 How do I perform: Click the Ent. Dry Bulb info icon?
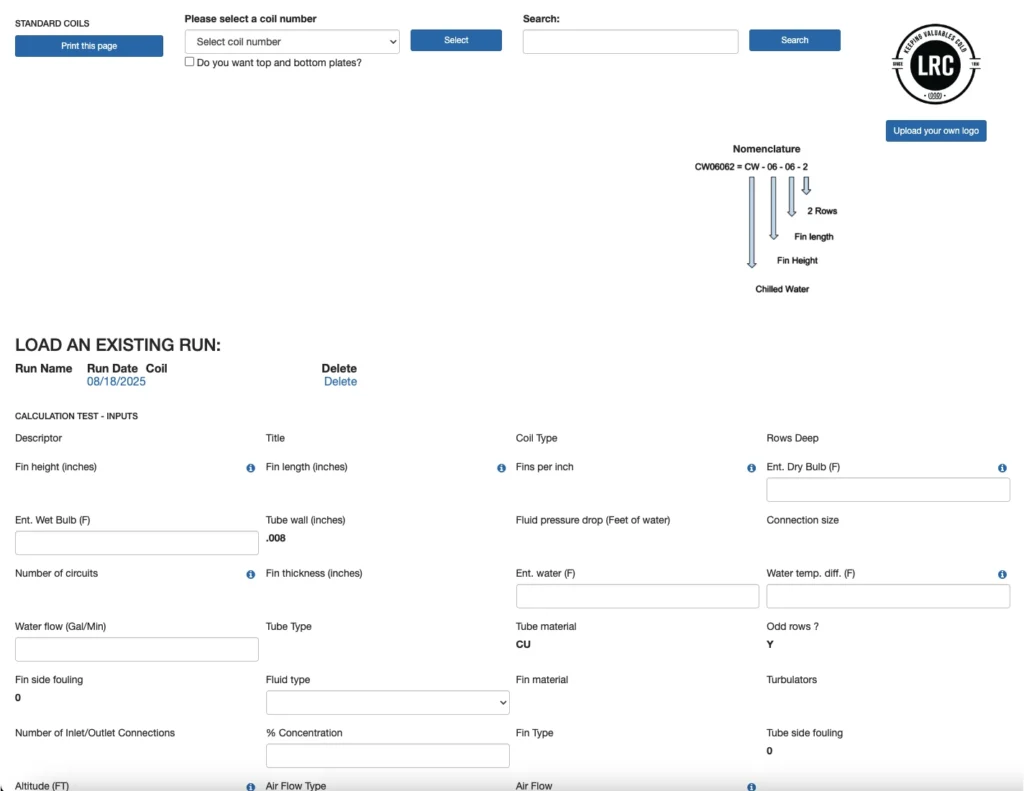coord(1001,468)
